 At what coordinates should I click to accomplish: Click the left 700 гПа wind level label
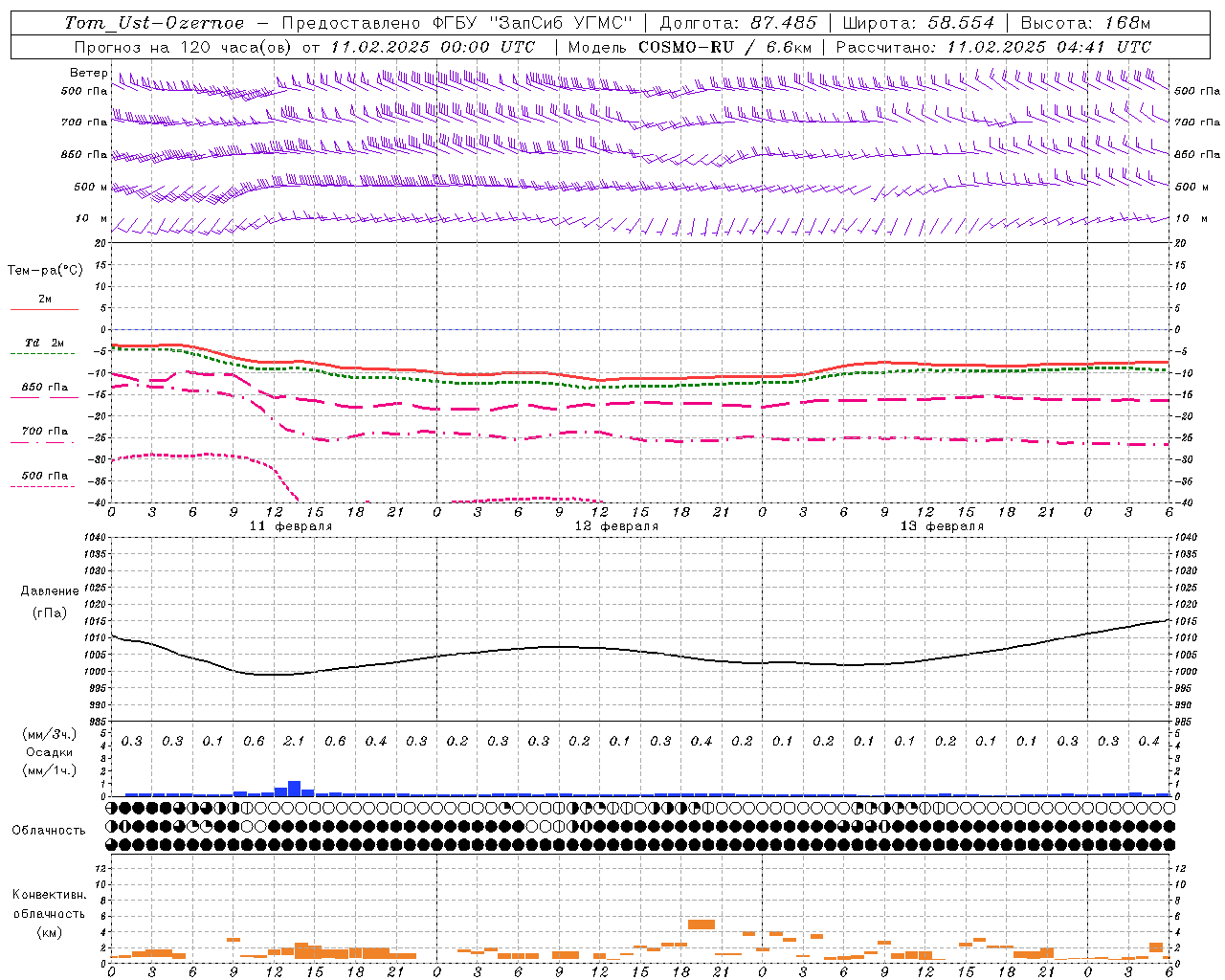click(x=84, y=122)
